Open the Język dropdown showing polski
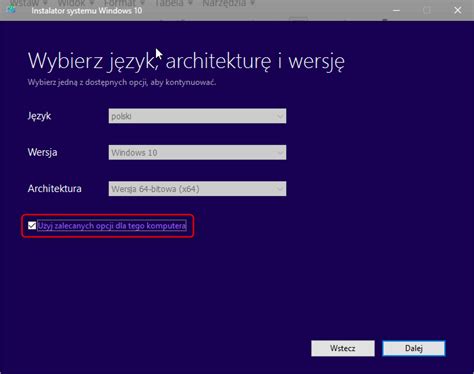Viewport: 474px width, 374px height. point(197,116)
